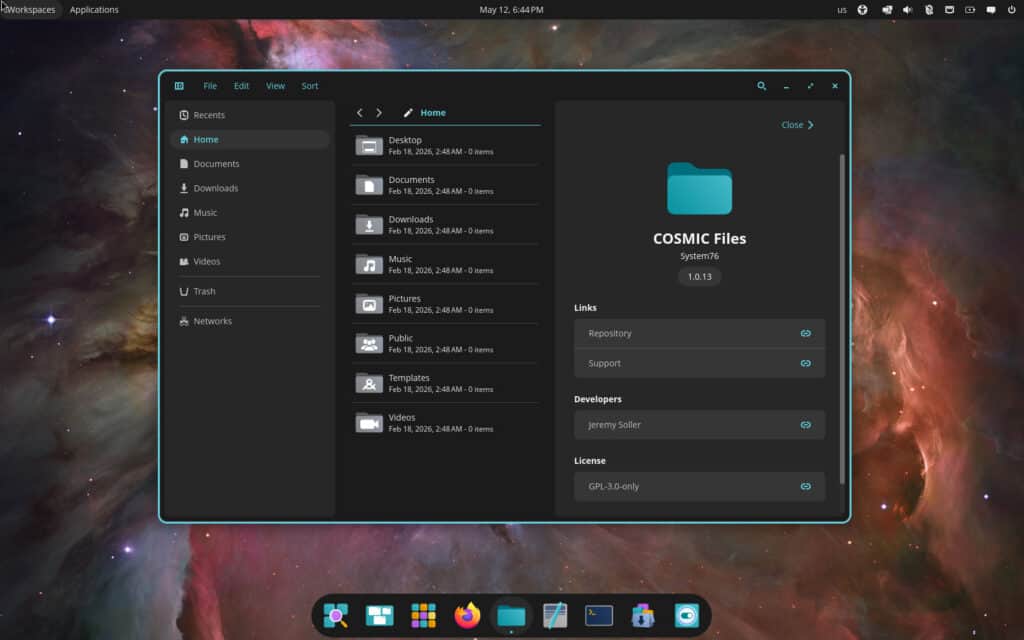Viewport: 1024px width, 640px height.
Task: Open Workspaces in the top panel
Action: click(x=30, y=10)
